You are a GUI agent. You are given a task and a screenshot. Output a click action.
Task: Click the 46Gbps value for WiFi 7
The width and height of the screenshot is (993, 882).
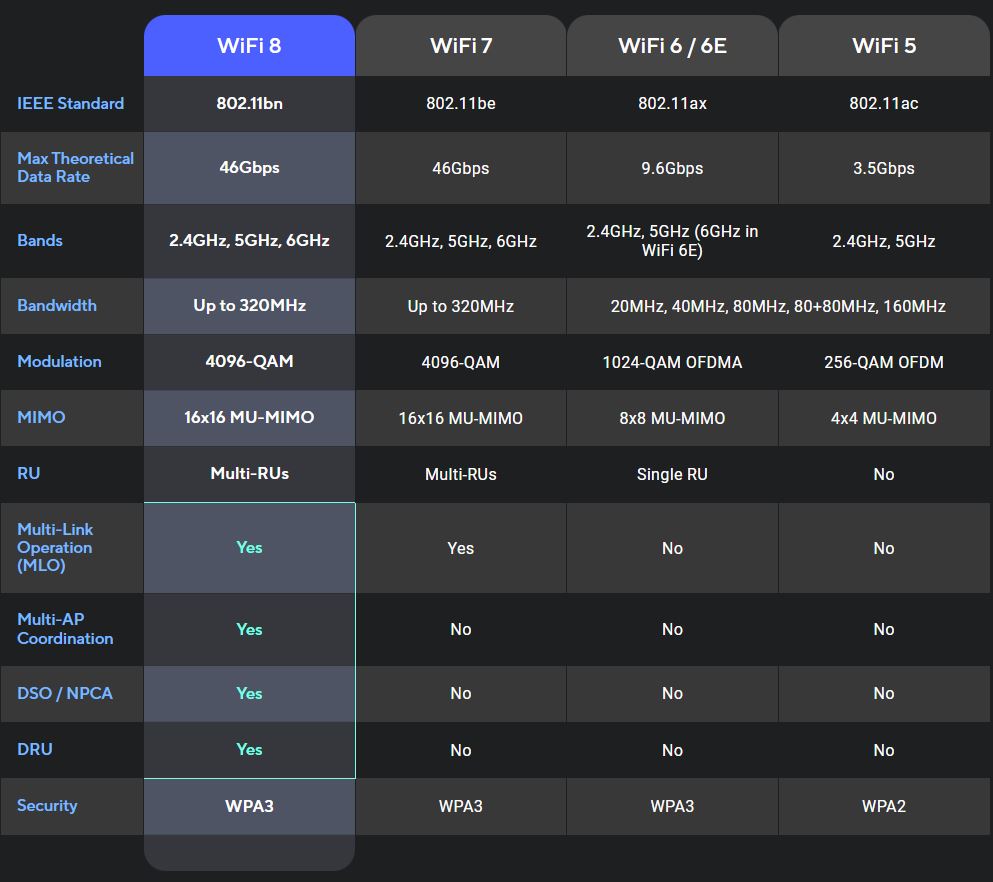[x=460, y=168]
